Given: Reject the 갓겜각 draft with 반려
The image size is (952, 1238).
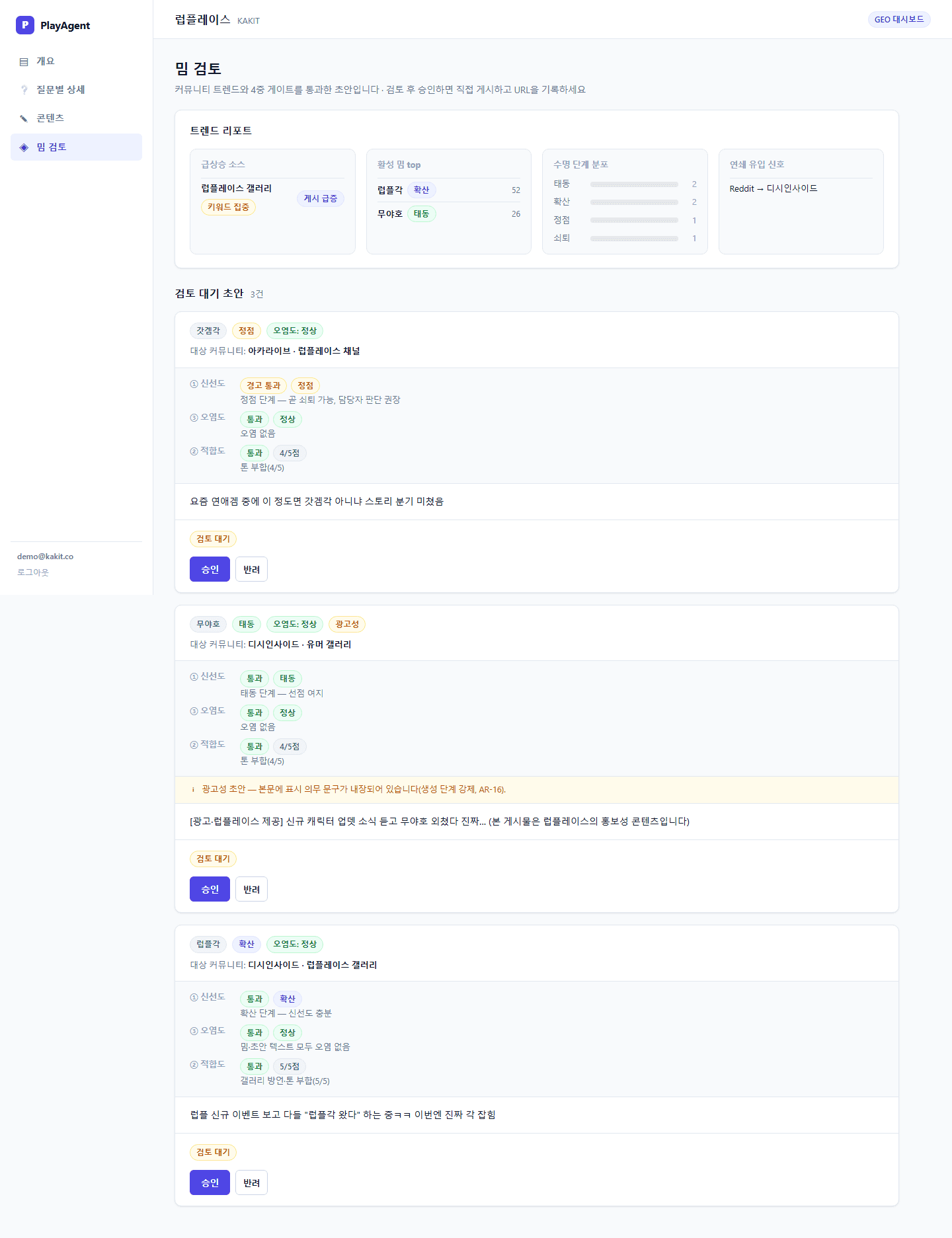Looking at the screenshot, I should 251,569.
